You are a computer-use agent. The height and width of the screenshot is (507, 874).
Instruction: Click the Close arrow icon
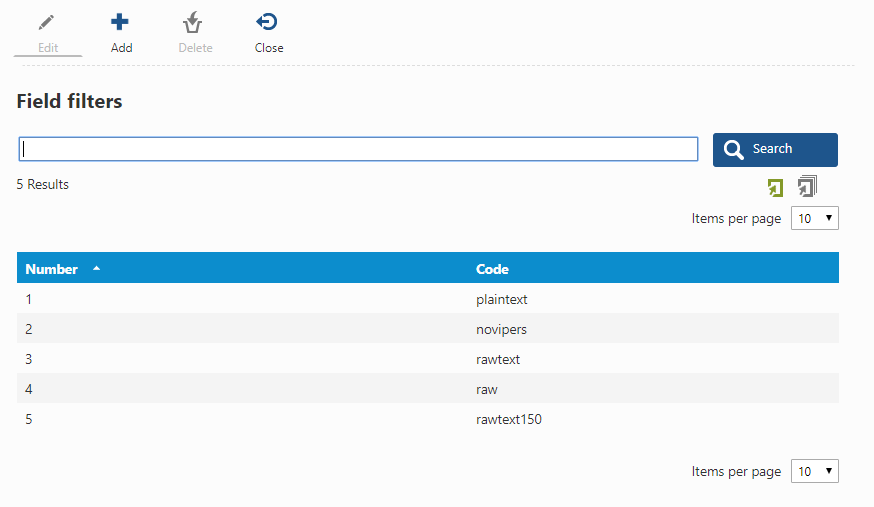(267, 22)
